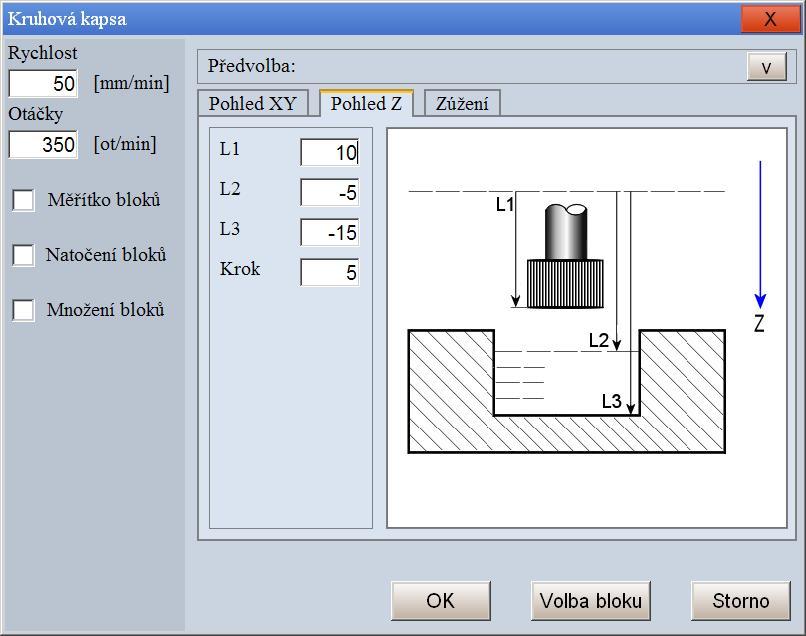806x636 pixels.
Task: Expand the Předvolba preset dropdown
Action: (766, 66)
